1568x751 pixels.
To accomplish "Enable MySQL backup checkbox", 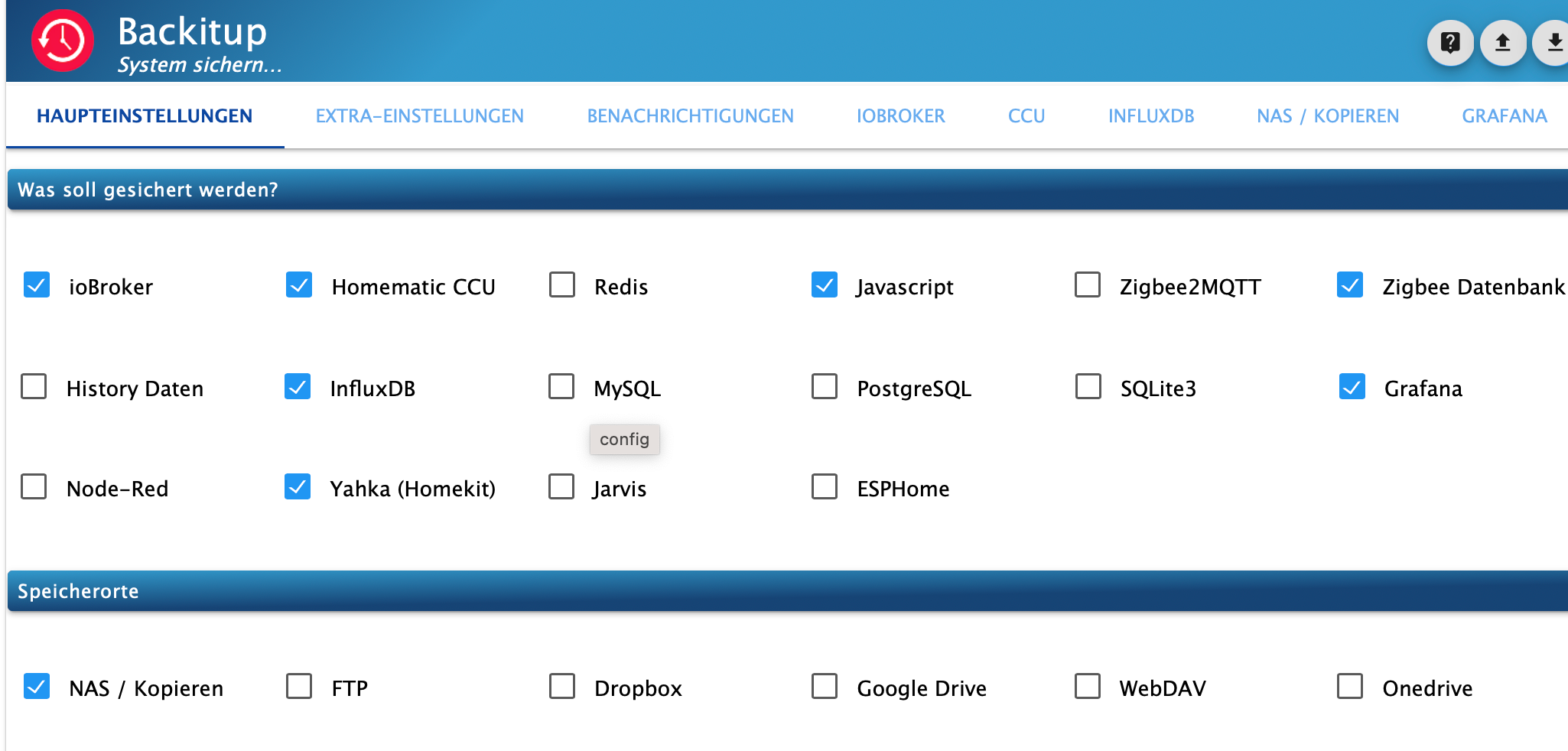I will tap(561, 387).
